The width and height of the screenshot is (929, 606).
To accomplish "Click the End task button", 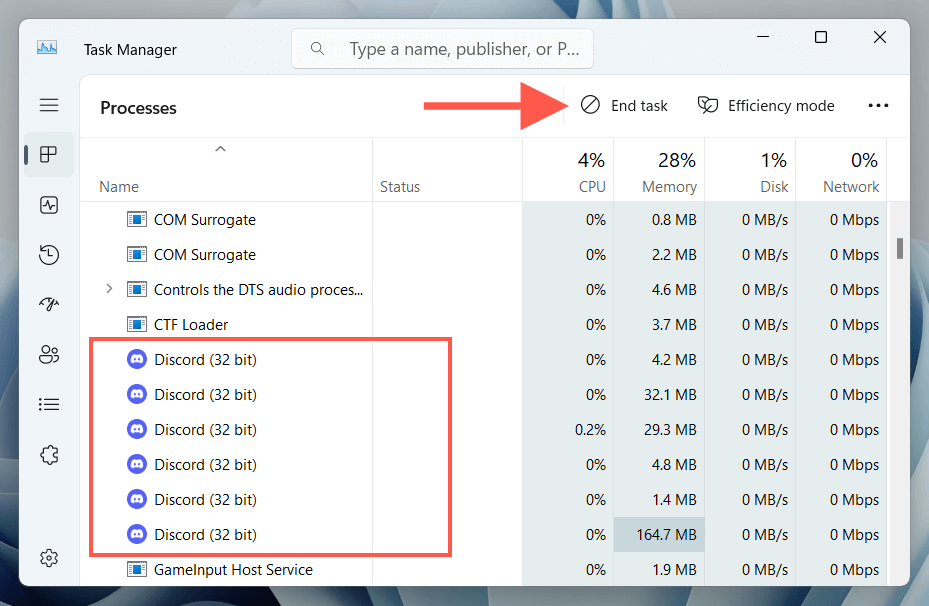I will click(624, 105).
